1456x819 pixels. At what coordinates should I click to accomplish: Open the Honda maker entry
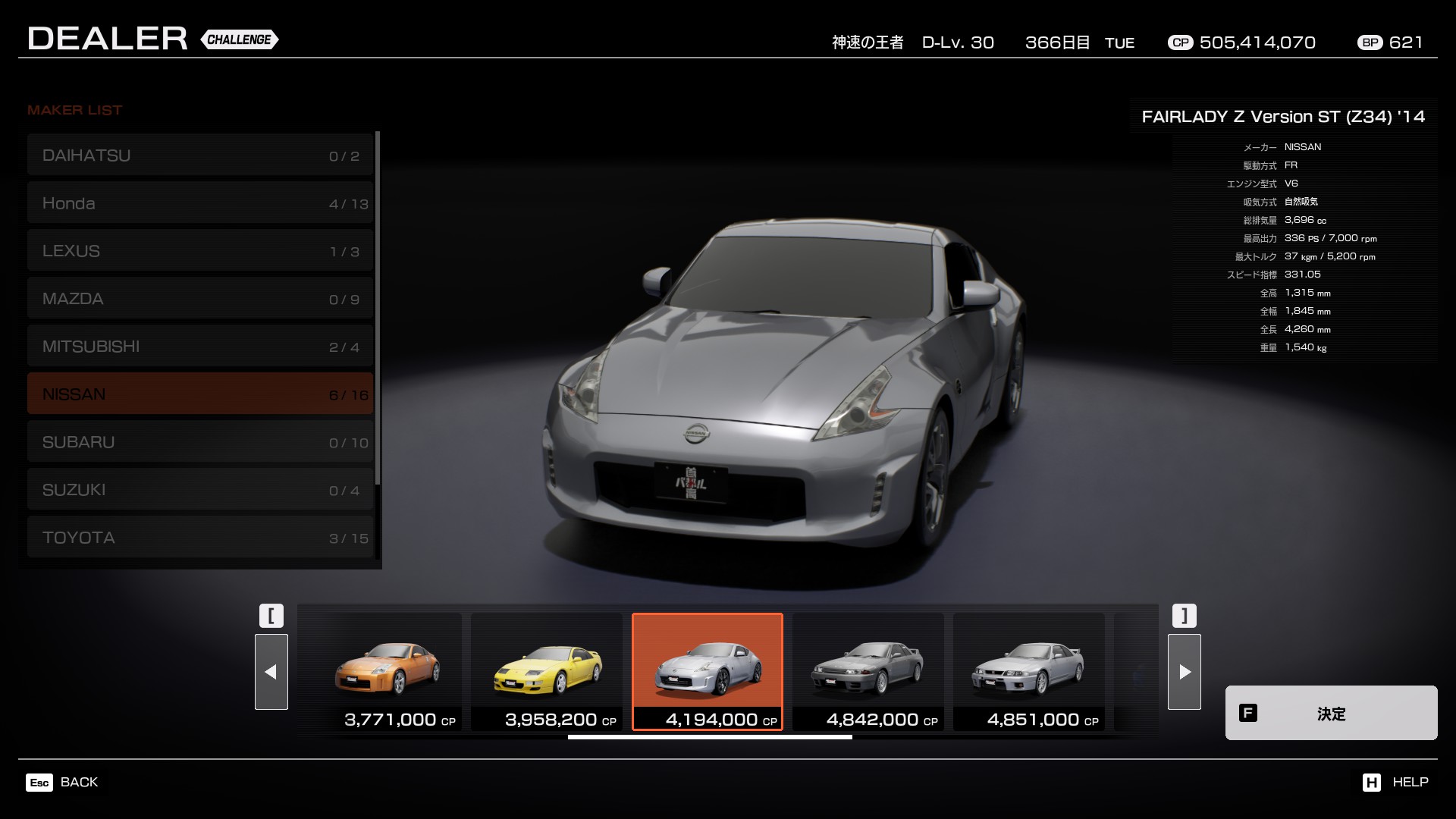click(200, 203)
